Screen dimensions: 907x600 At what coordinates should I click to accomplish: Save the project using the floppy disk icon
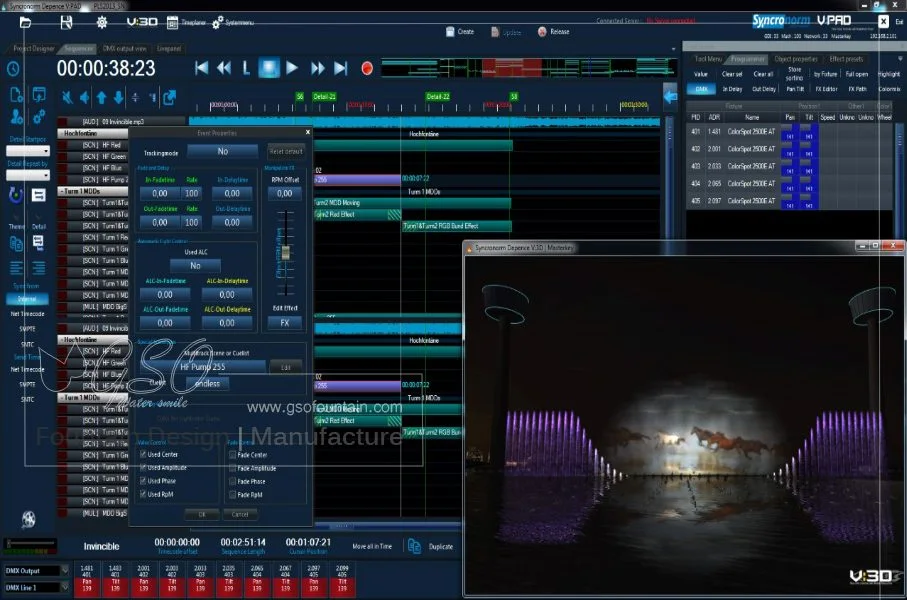click(x=67, y=23)
